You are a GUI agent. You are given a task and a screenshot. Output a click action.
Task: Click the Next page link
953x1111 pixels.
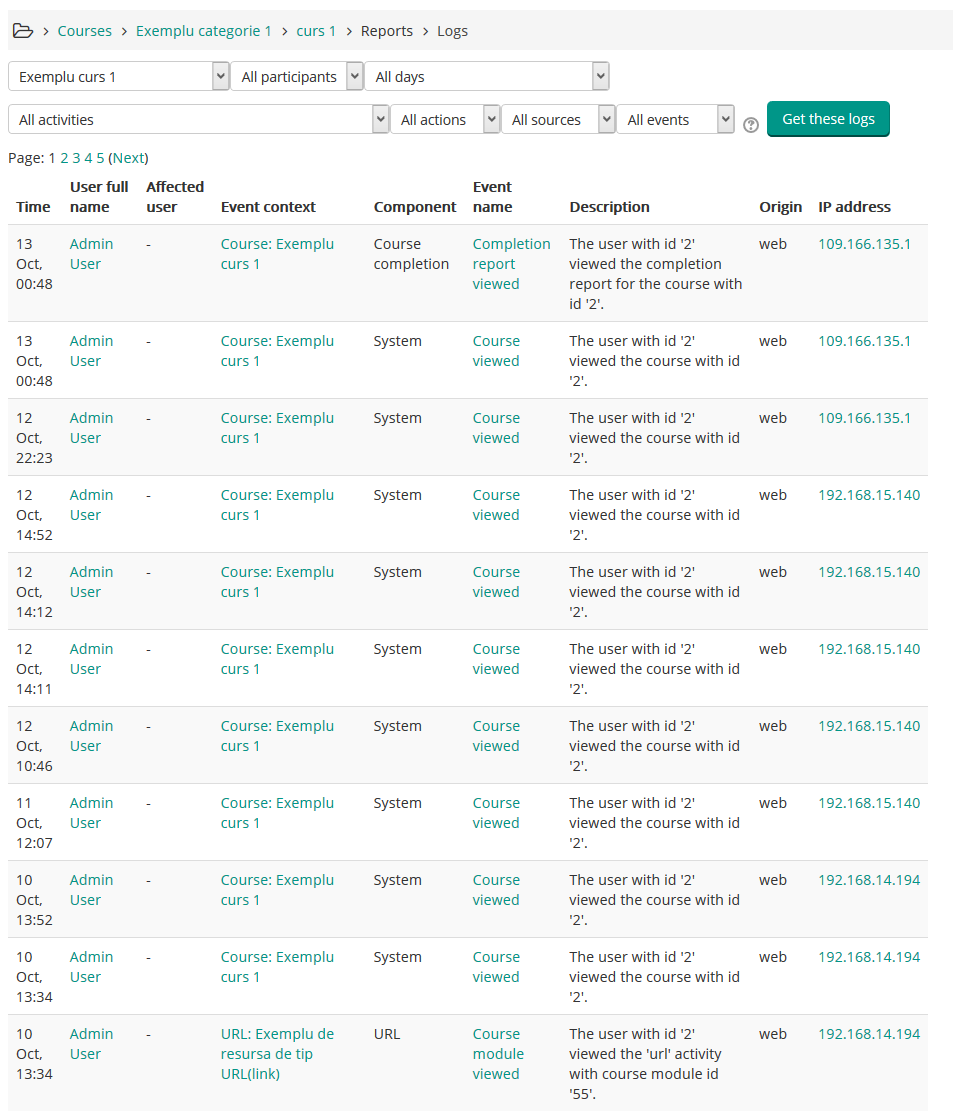130,157
